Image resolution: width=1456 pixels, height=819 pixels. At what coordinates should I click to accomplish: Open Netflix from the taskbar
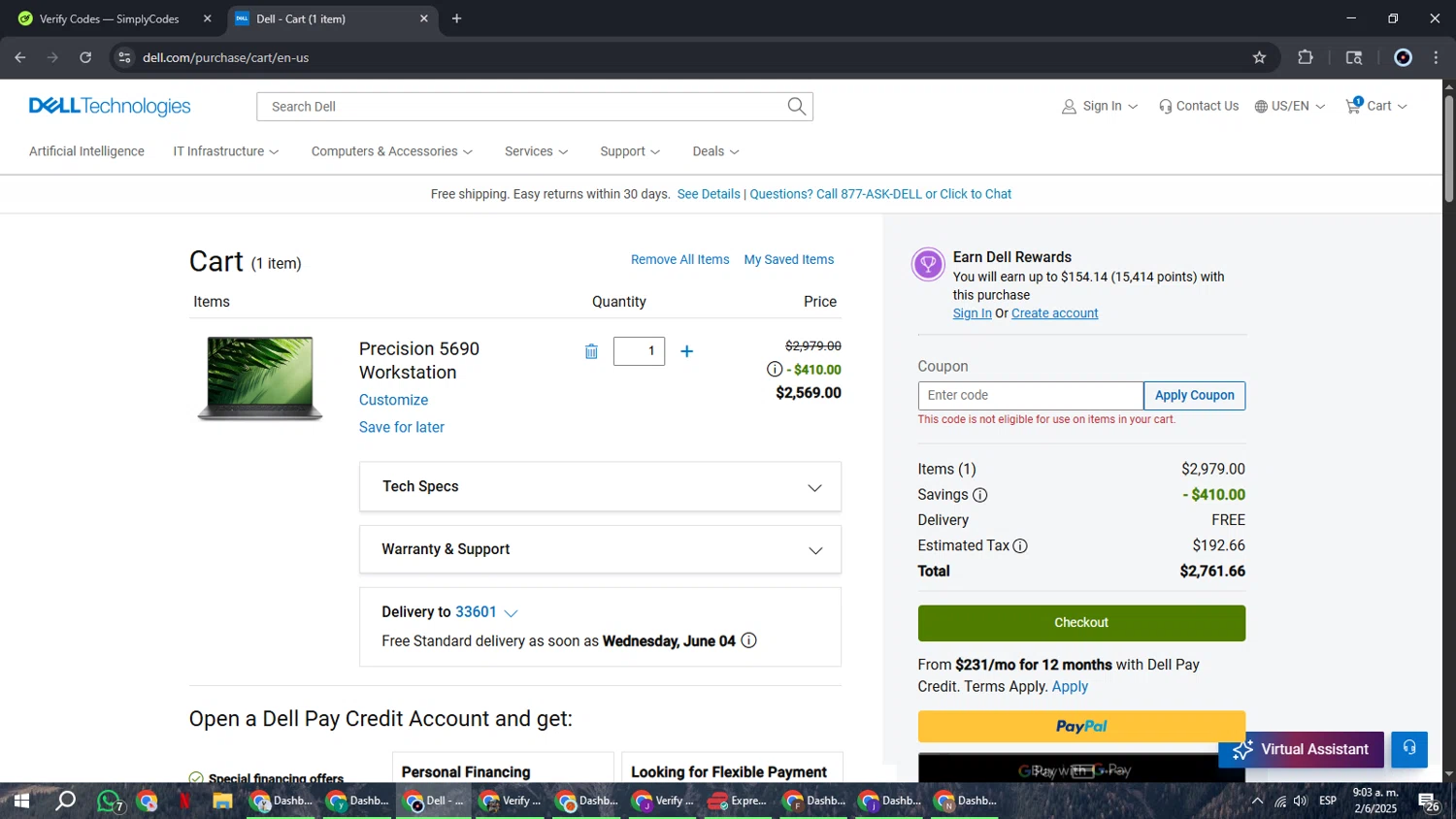coord(184,801)
